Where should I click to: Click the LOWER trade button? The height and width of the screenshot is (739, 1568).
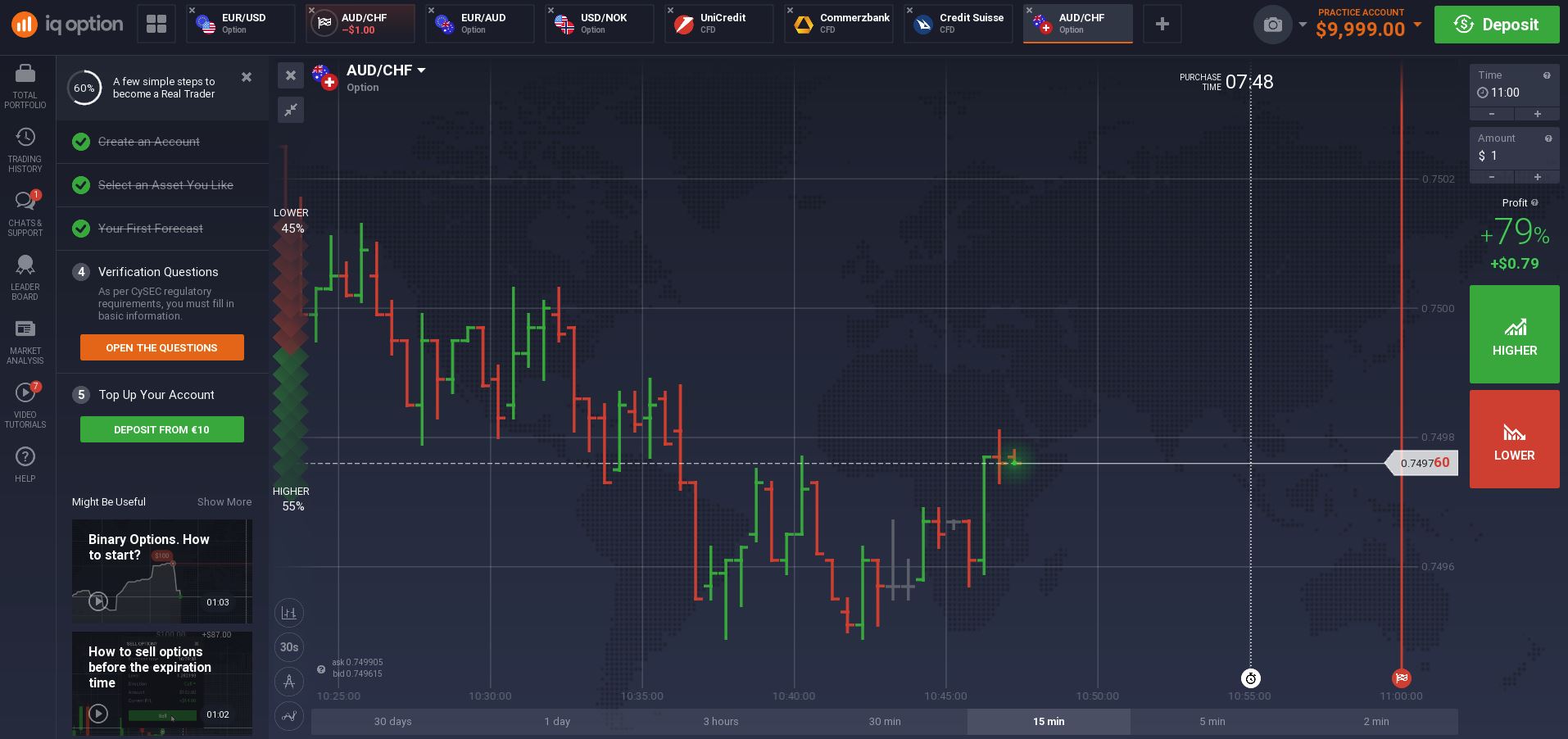tap(1514, 439)
